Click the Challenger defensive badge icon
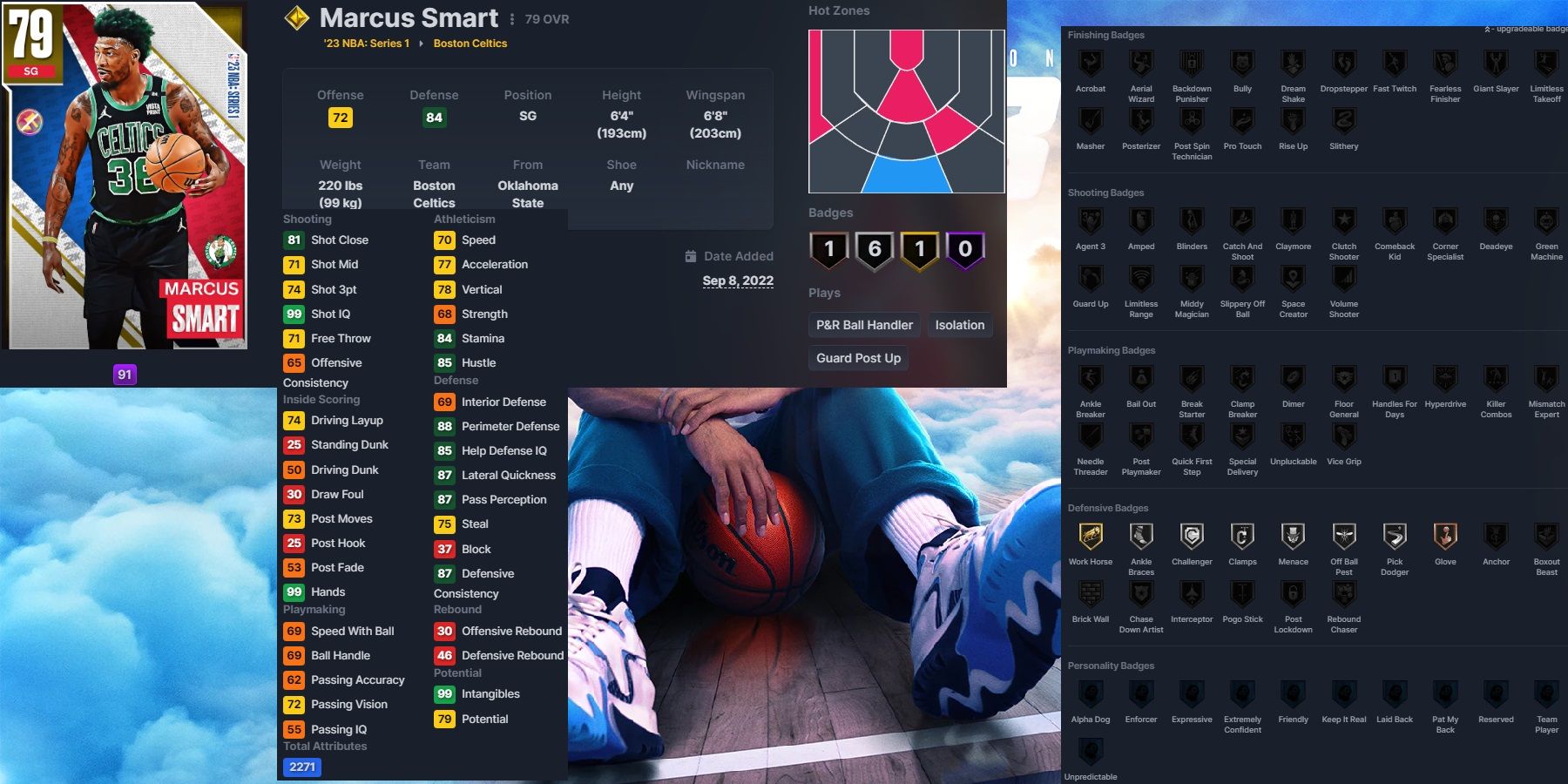Viewport: 1568px width, 784px height. [1192, 536]
